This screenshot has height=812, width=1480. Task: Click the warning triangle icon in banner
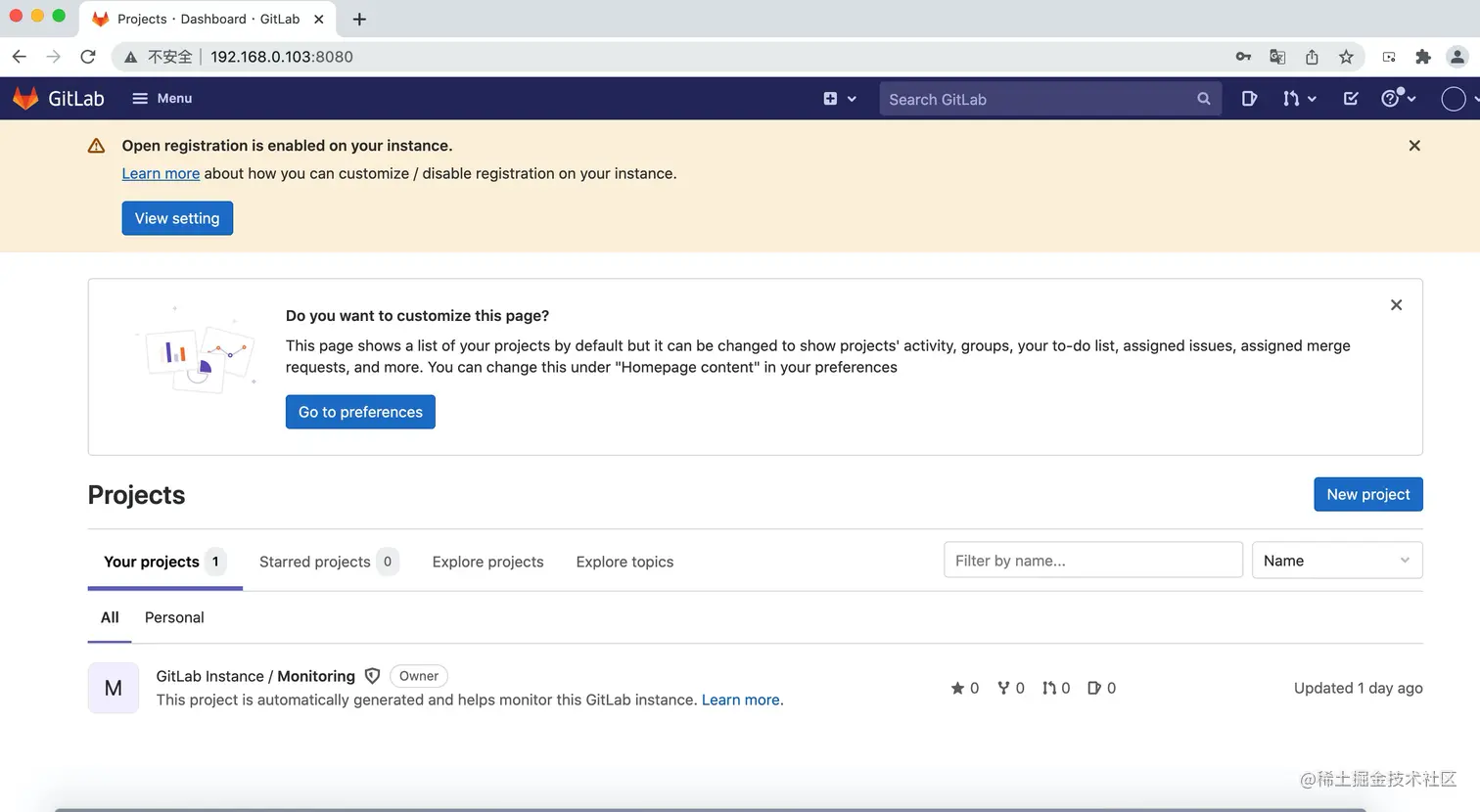pyautogui.click(x=96, y=146)
